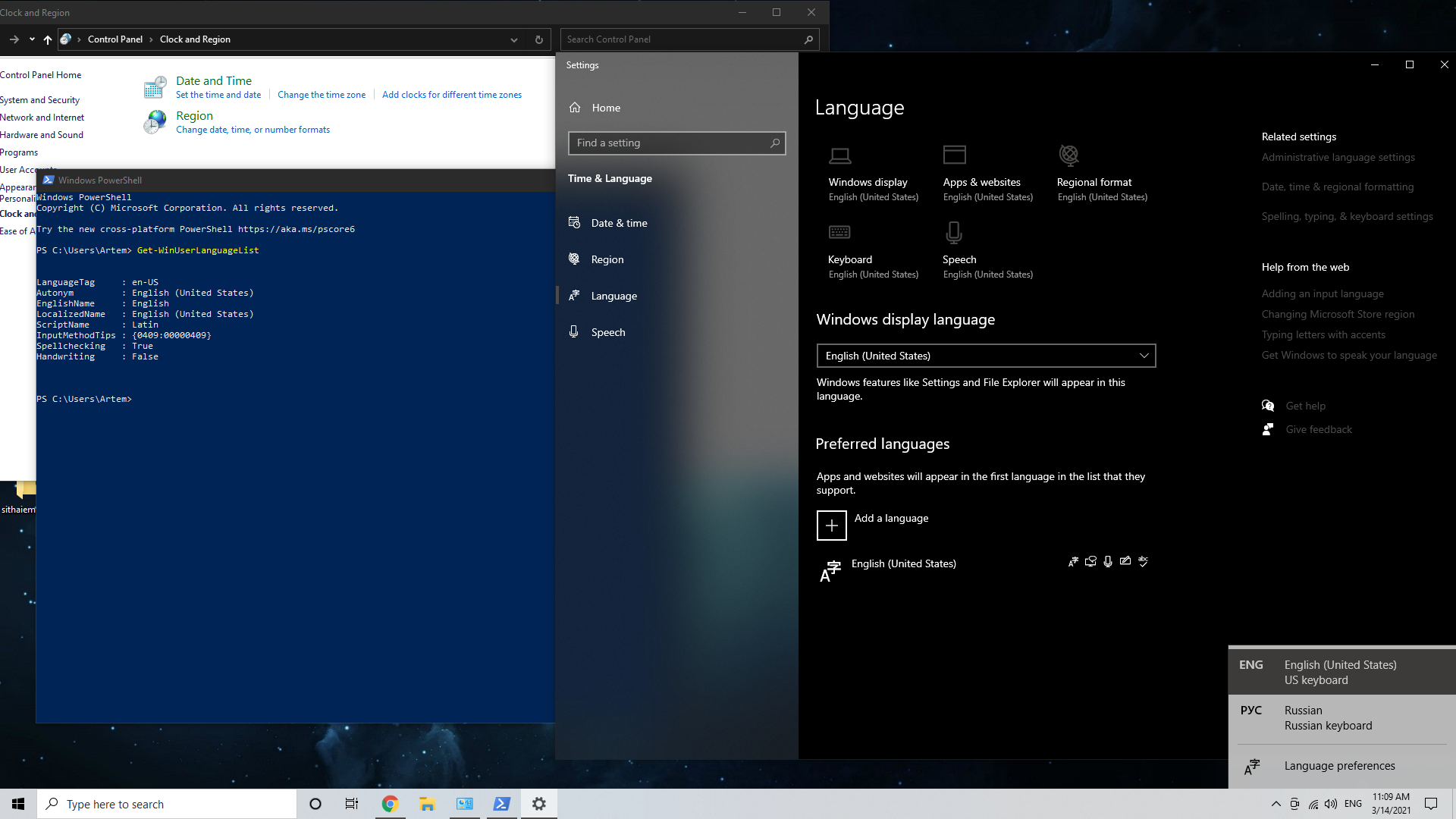This screenshot has height=819, width=1456.
Task: Click Search Control Panel box
Action: click(x=690, y=39)
